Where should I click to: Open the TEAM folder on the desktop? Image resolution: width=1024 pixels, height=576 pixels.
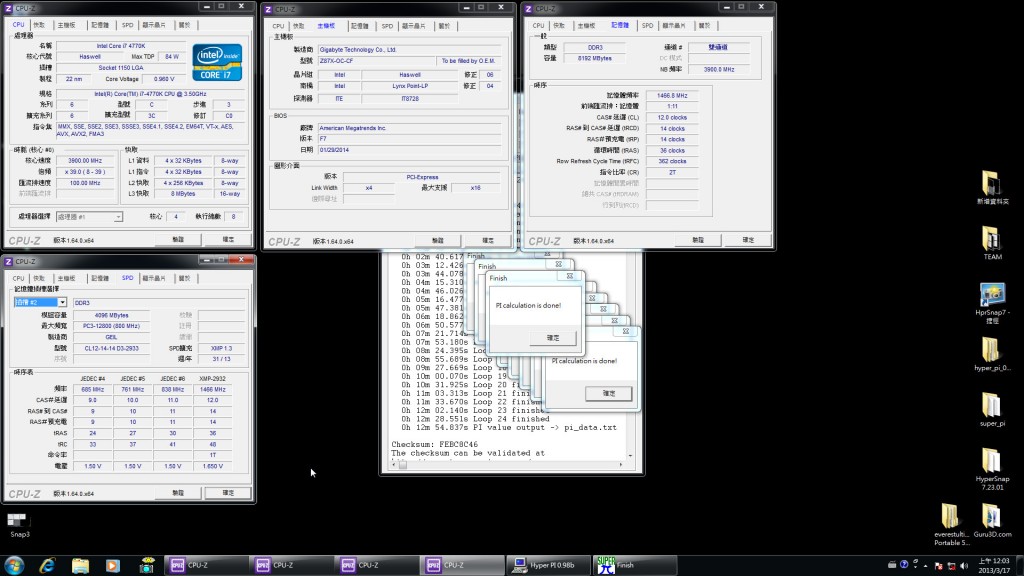(x=992, y=243)
